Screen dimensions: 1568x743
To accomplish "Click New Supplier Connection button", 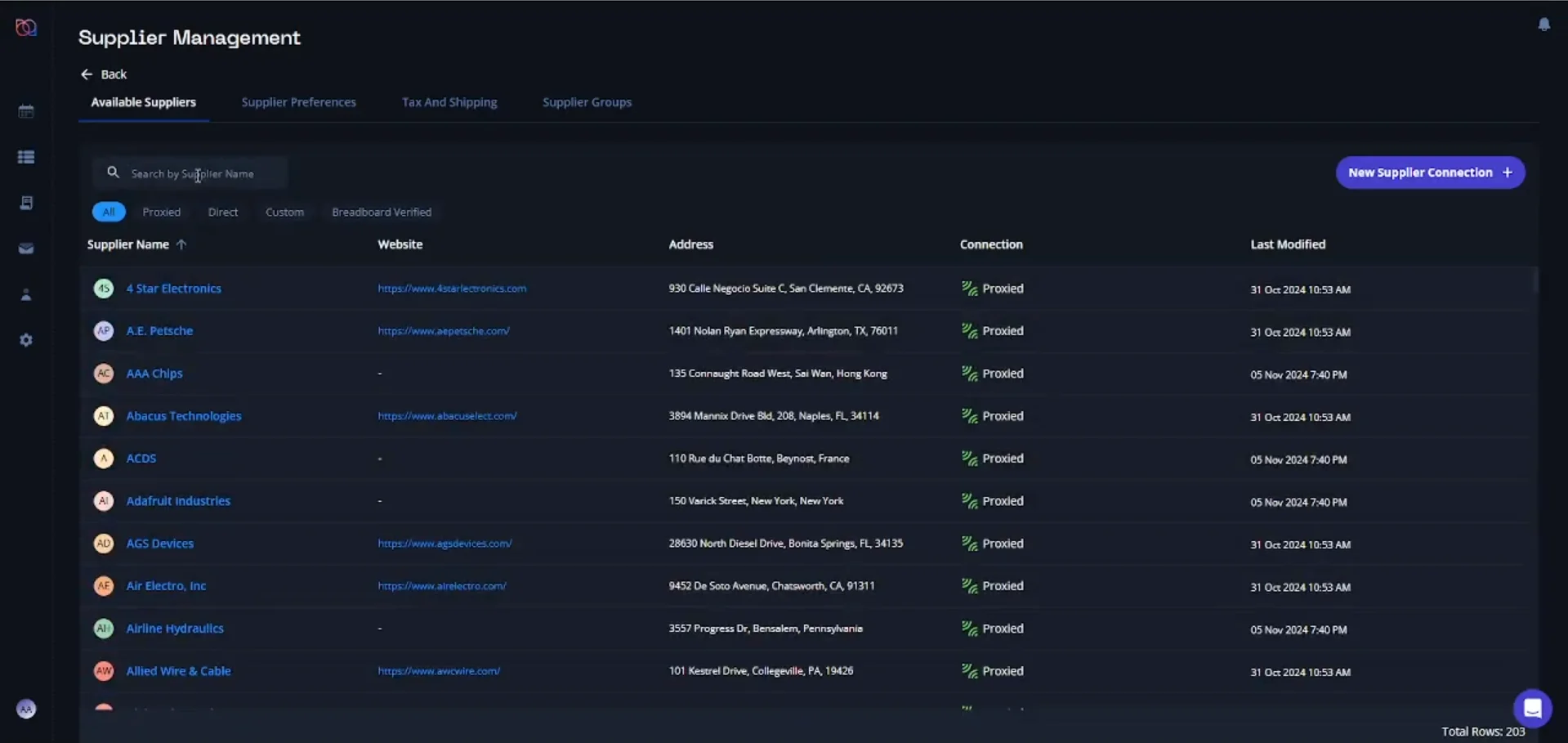I will tap(1430, 172).
